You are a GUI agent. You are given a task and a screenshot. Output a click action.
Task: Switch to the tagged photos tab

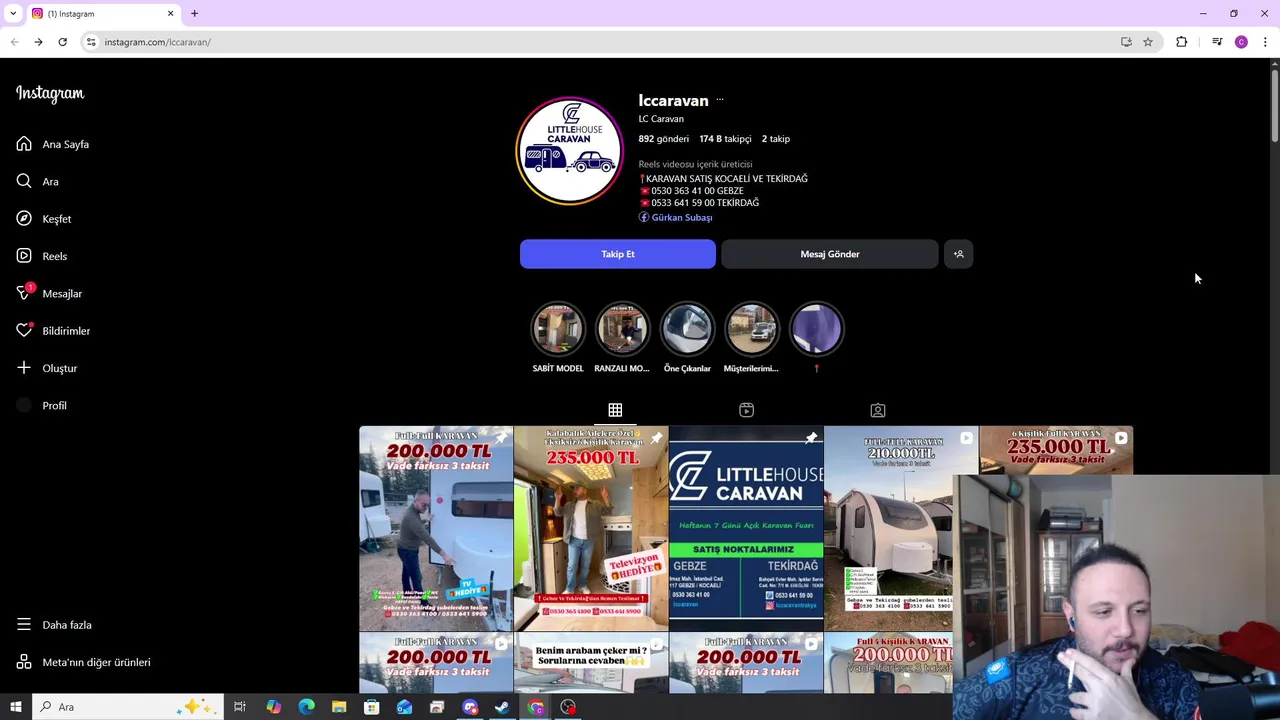pyautogui.click(x=877, y=410)
